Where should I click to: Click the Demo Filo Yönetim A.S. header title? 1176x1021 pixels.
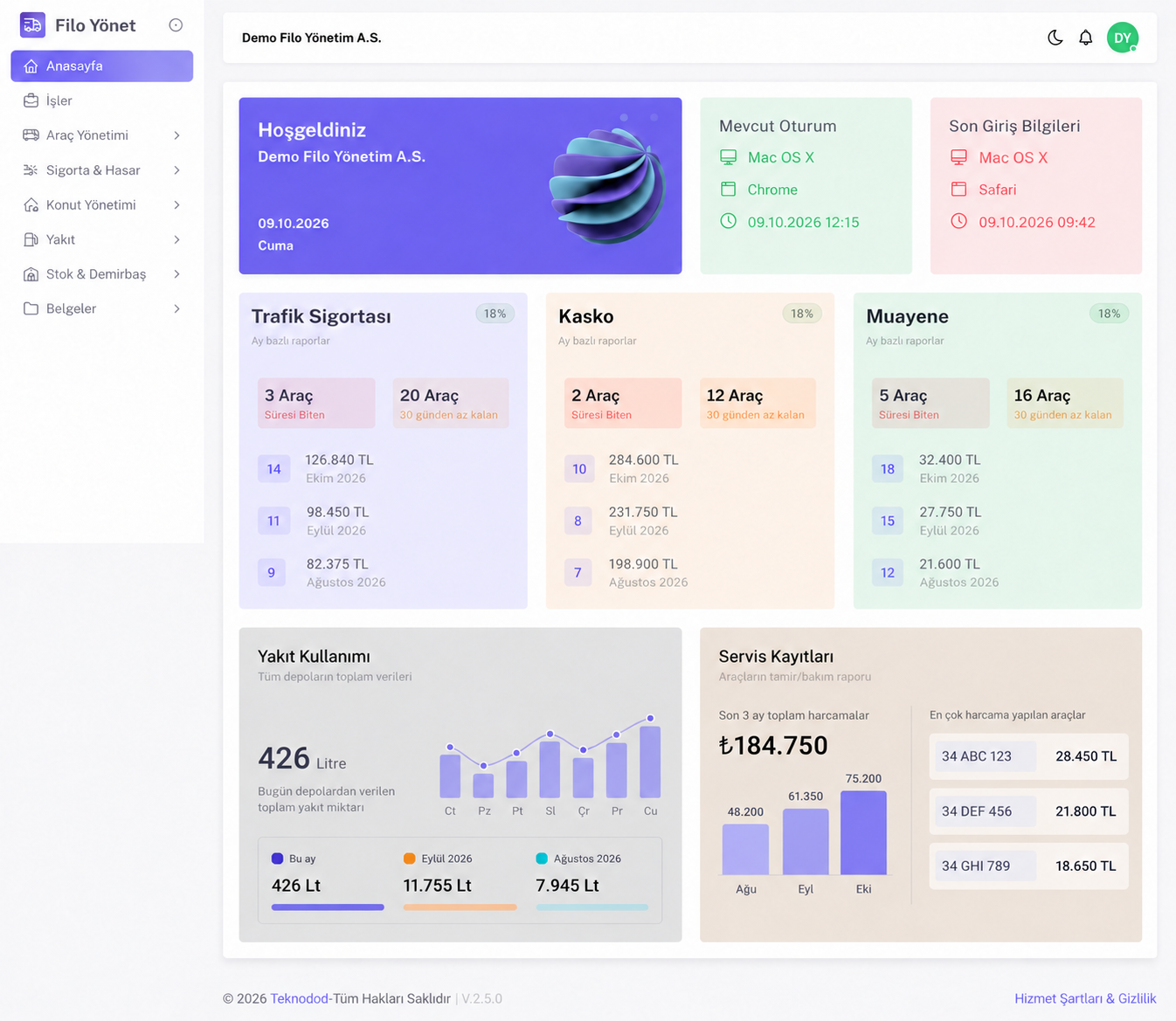[312, 38]
